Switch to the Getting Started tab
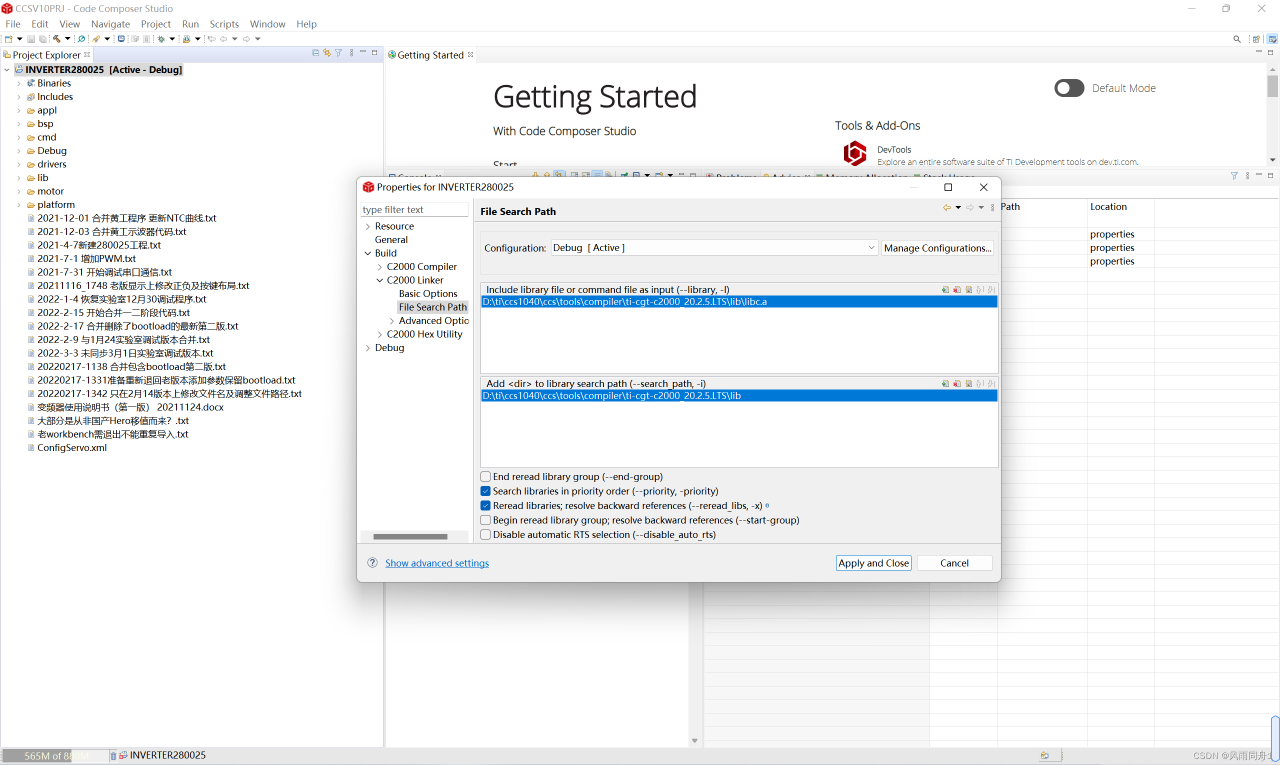1280x765 pixels. tap(430, 55)
